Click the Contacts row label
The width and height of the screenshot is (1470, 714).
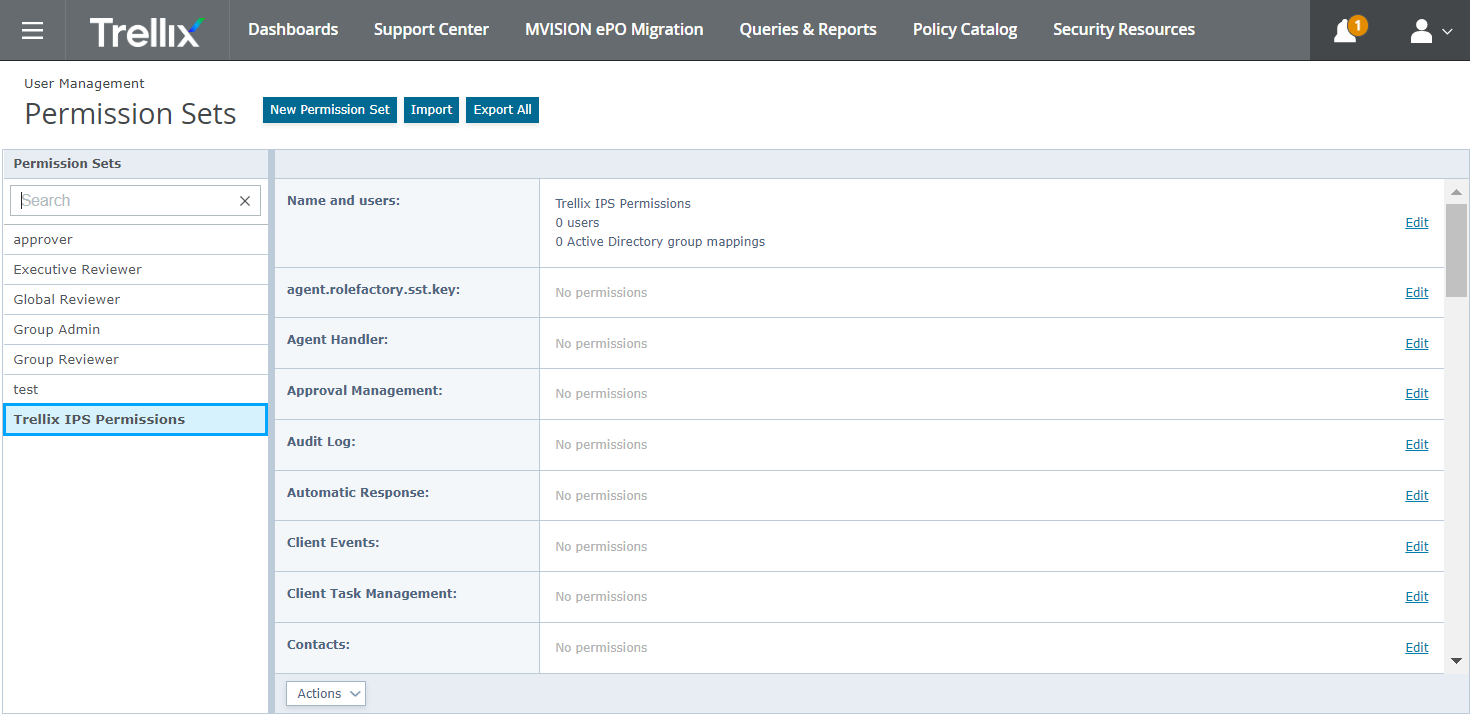click(318, 645)
